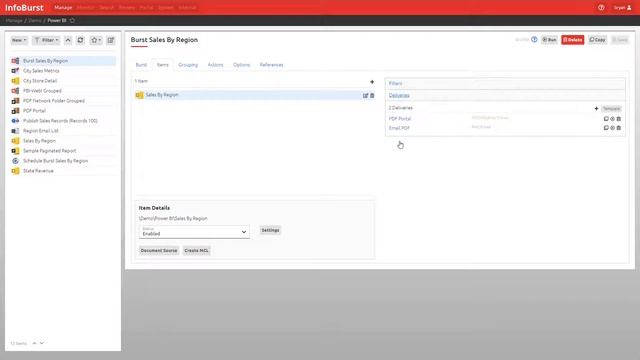Refresh the folder item list
This screenshot has width=640, height=360.
point(80,40)
